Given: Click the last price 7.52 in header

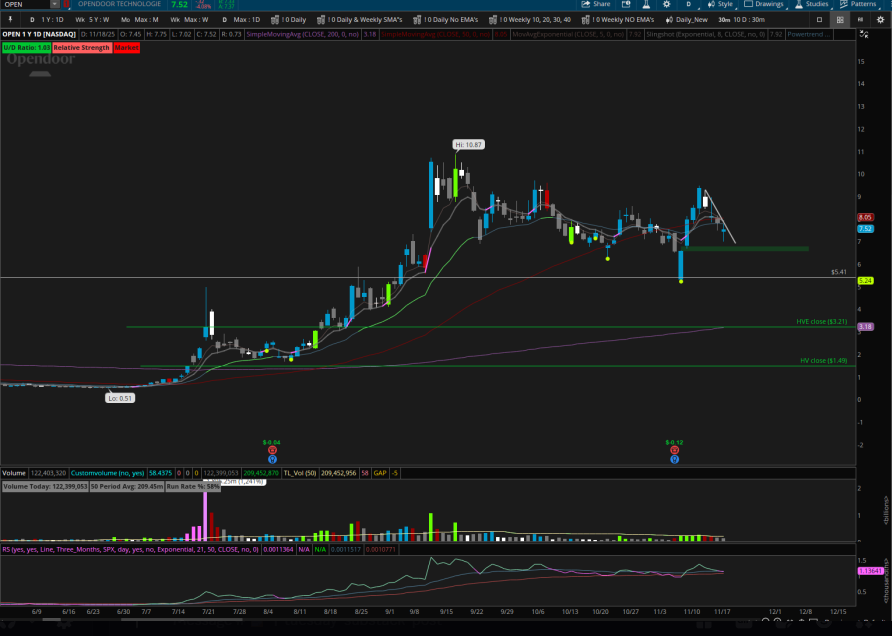Looking at the screenshot, I should click(179, 4).
